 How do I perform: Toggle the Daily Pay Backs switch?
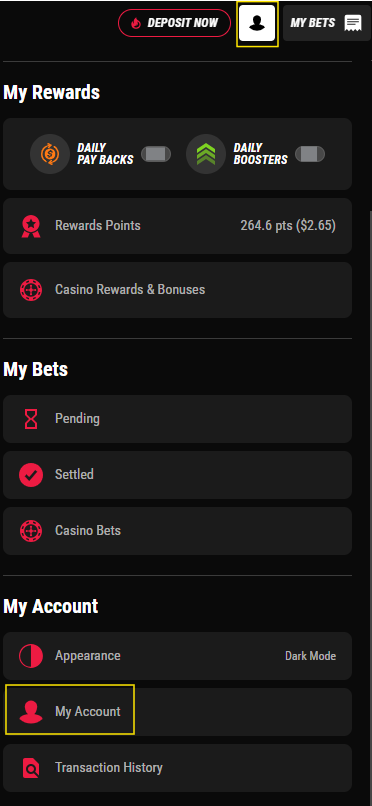click(156, 154)
